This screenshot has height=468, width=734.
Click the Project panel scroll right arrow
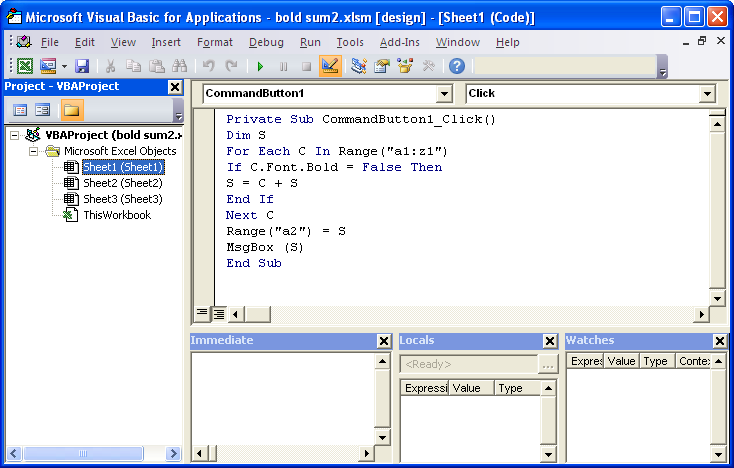(173, 453)
